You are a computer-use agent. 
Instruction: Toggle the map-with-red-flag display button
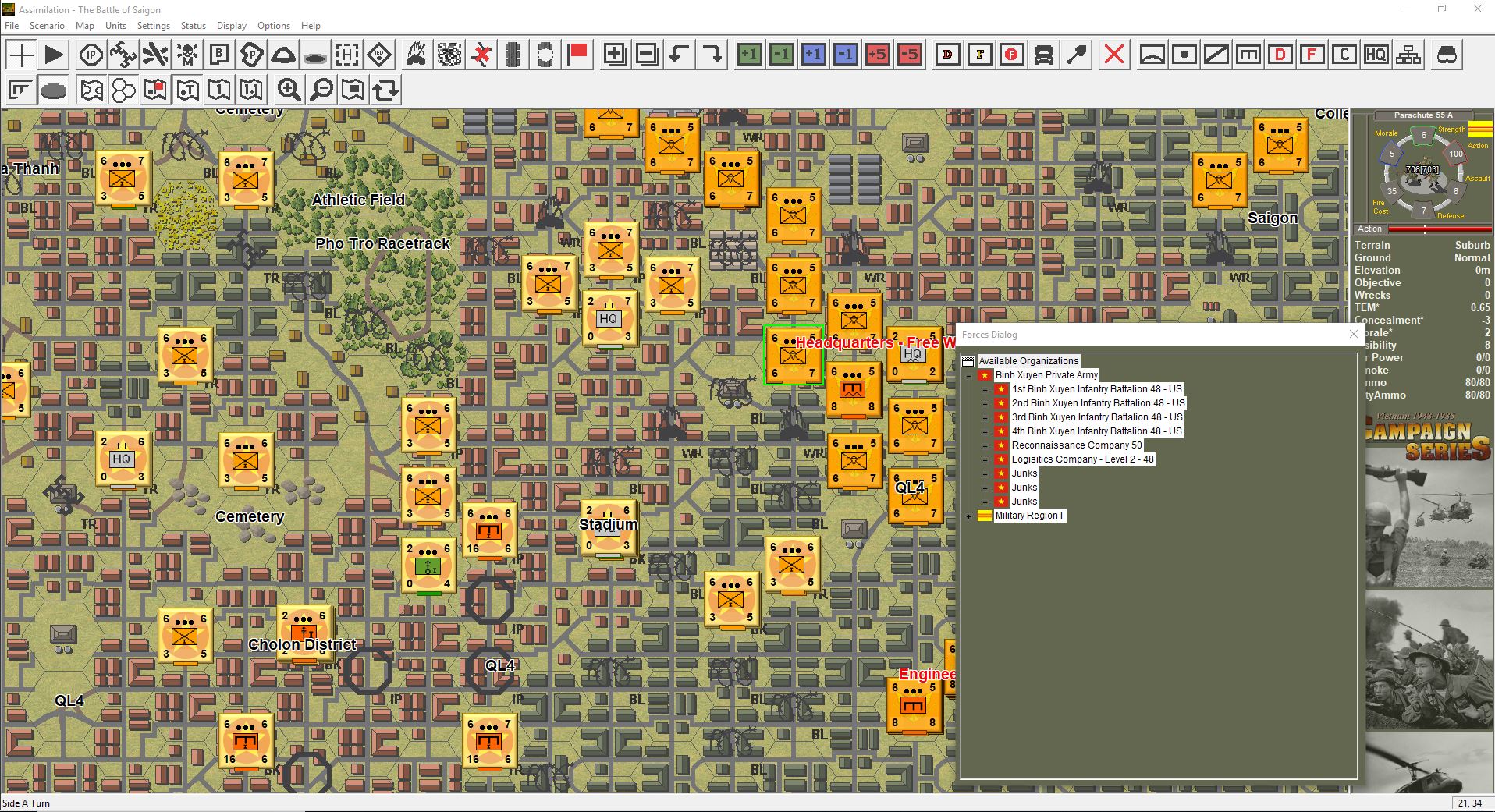155,90
